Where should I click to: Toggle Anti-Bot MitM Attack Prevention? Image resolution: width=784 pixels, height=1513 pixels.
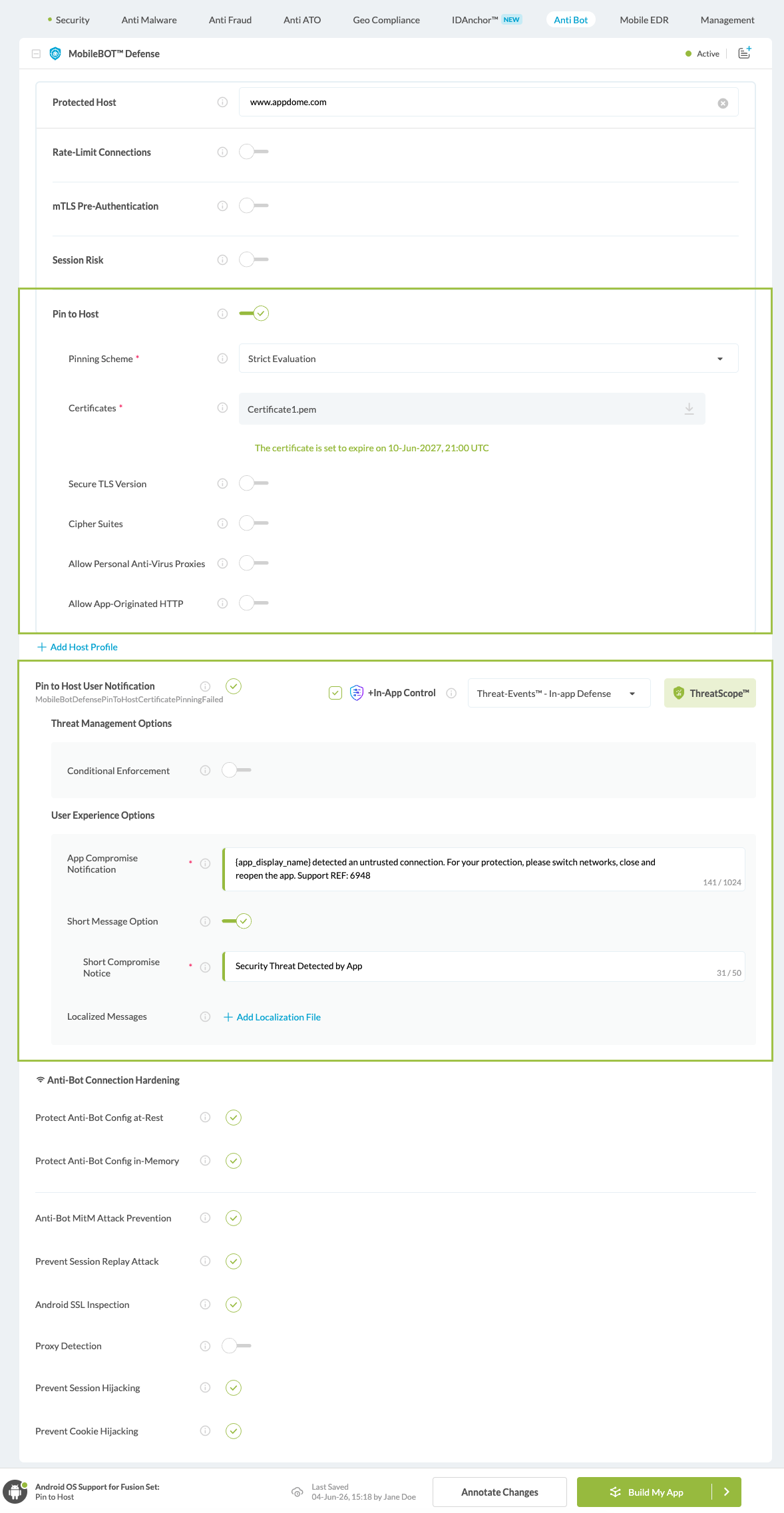(234, 1218)
